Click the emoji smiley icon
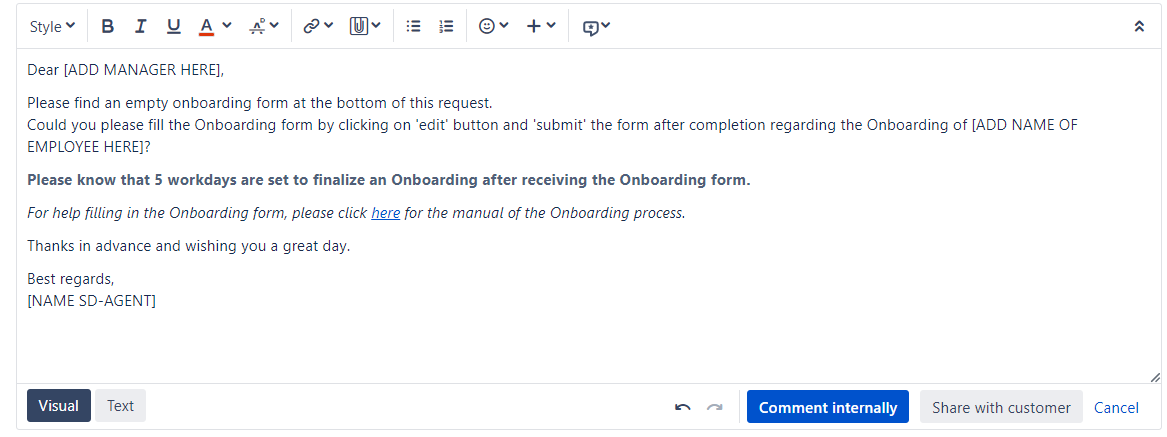This screenshot has width=1167, height=437. click(x=487, y=26)
